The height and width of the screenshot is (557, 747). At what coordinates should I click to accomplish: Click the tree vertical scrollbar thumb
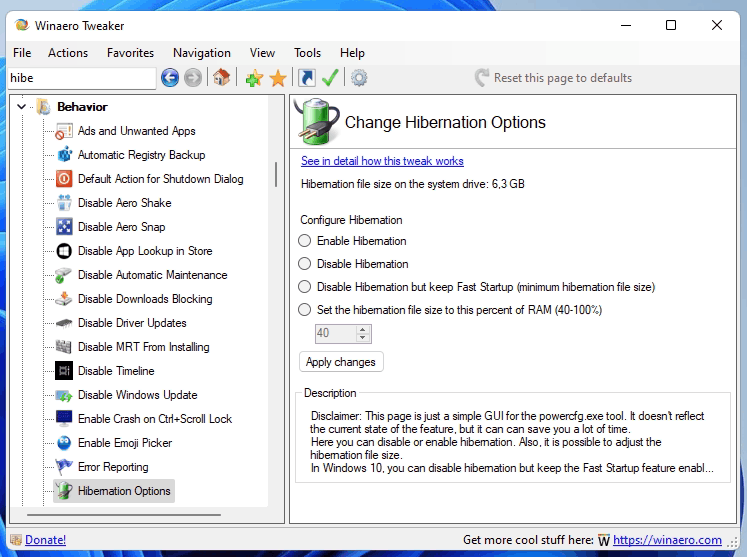tap(276, 174)
